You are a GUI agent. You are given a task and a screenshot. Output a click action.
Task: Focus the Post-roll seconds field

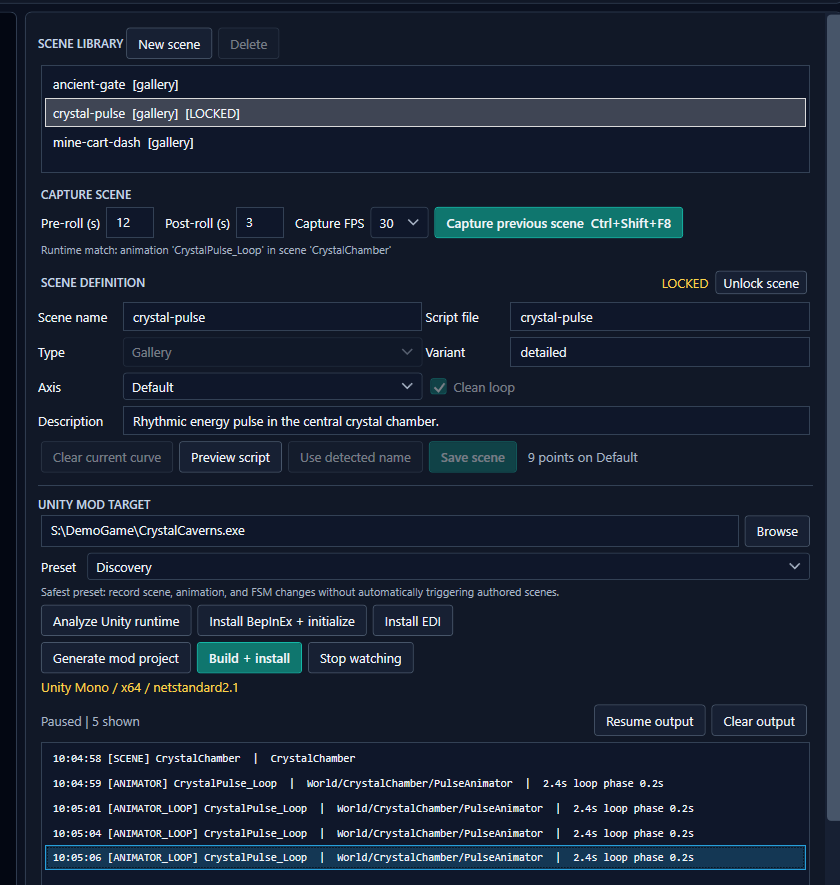coord(260,223)
